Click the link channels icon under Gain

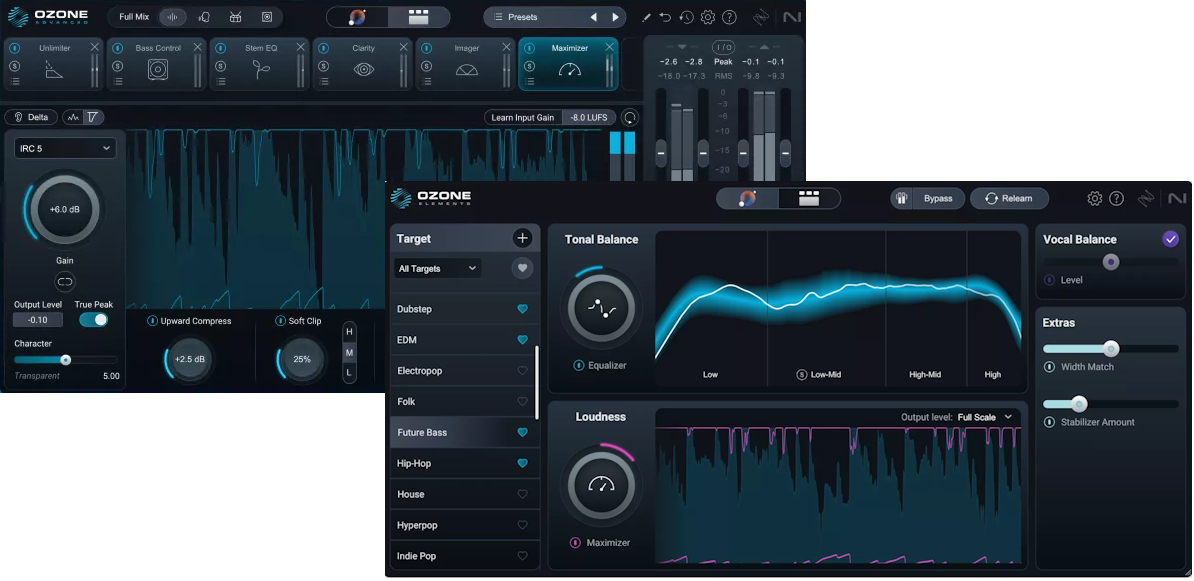click(x=65, y=282)
